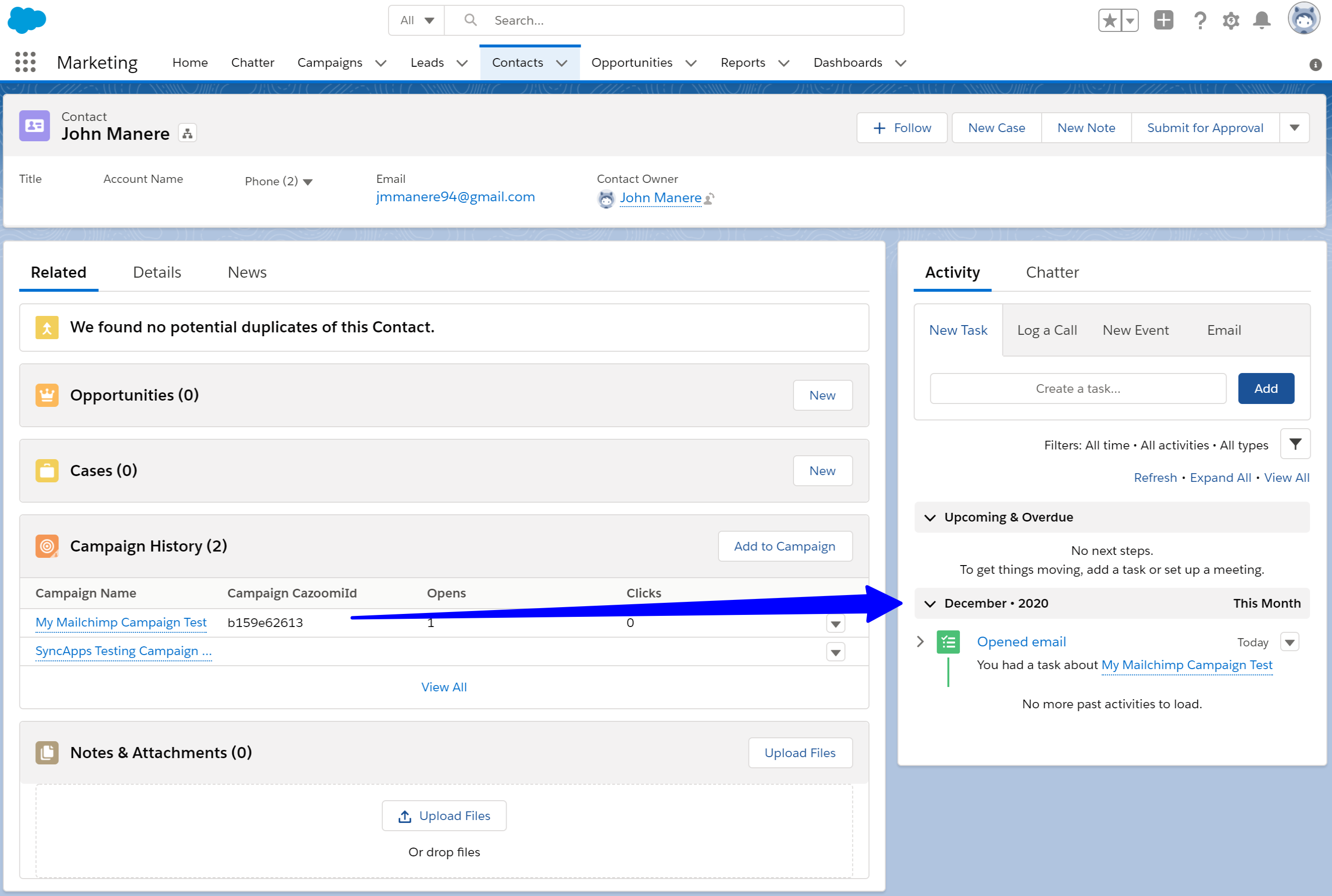Image resolution: width=1332 pixels, height=896 pixels.
Task: Open row menu for SyncApps Testing Campaign
Action: tap(836, 652)
